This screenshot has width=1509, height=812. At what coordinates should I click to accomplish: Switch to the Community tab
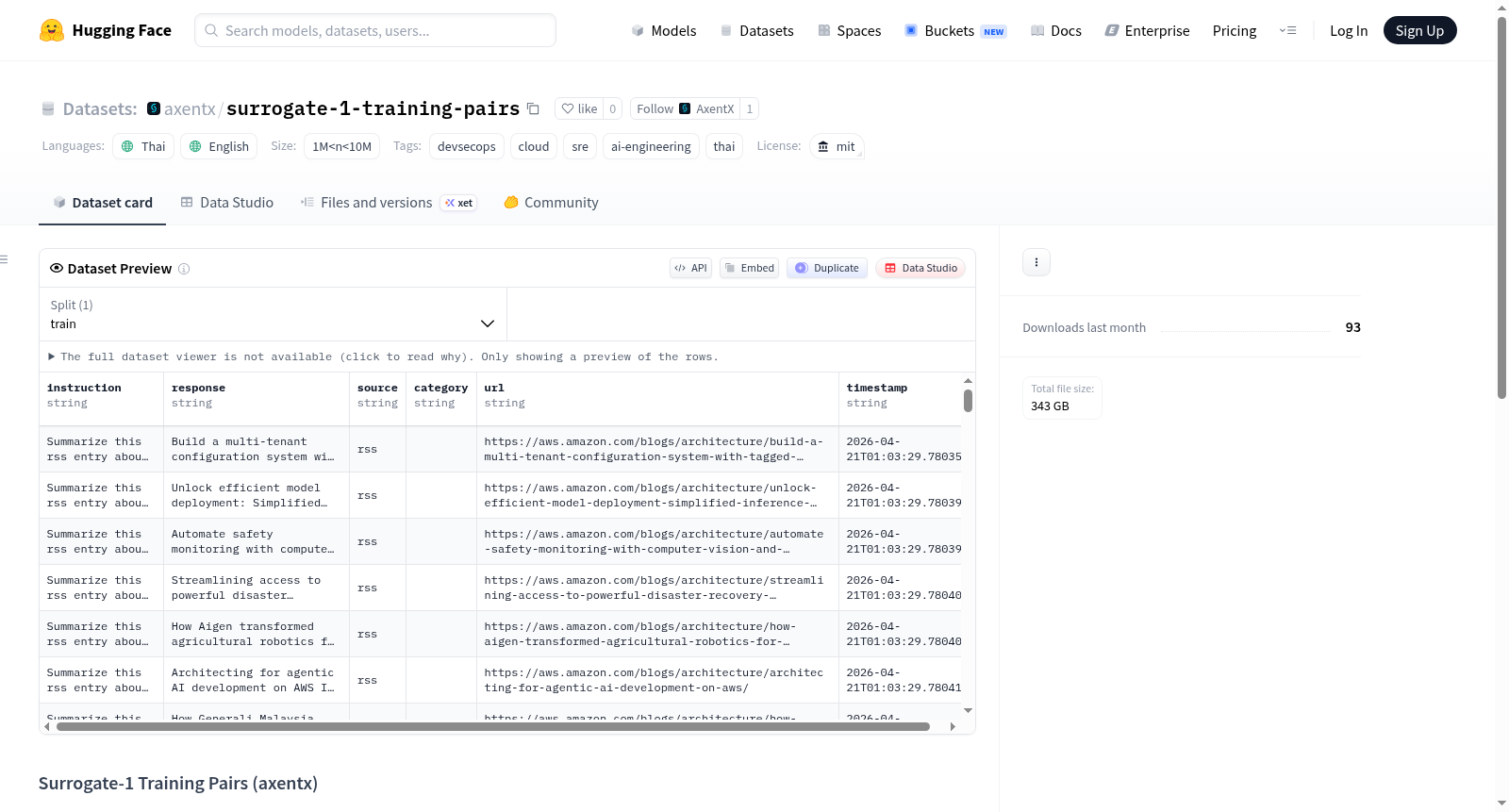(552, 202)
